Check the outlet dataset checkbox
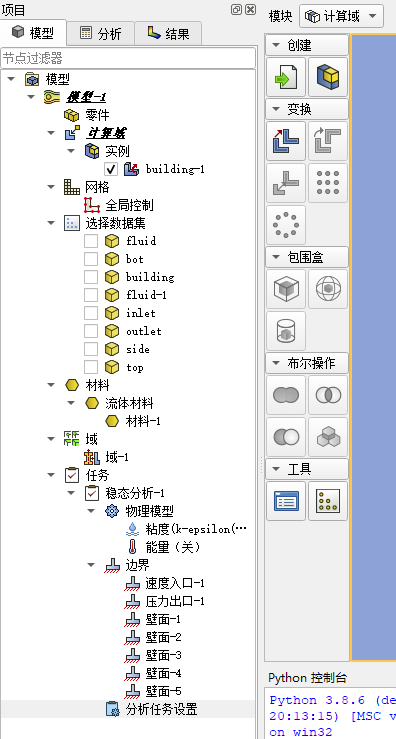This screenshot has height=739, width=396. [91, 331]
